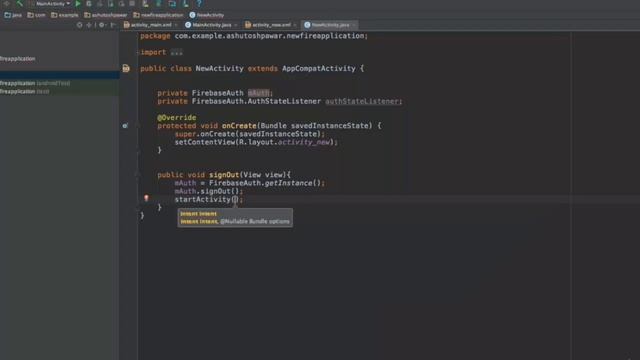
Task: Click the Debug app icon next to Run
Action: click(89, 4)
